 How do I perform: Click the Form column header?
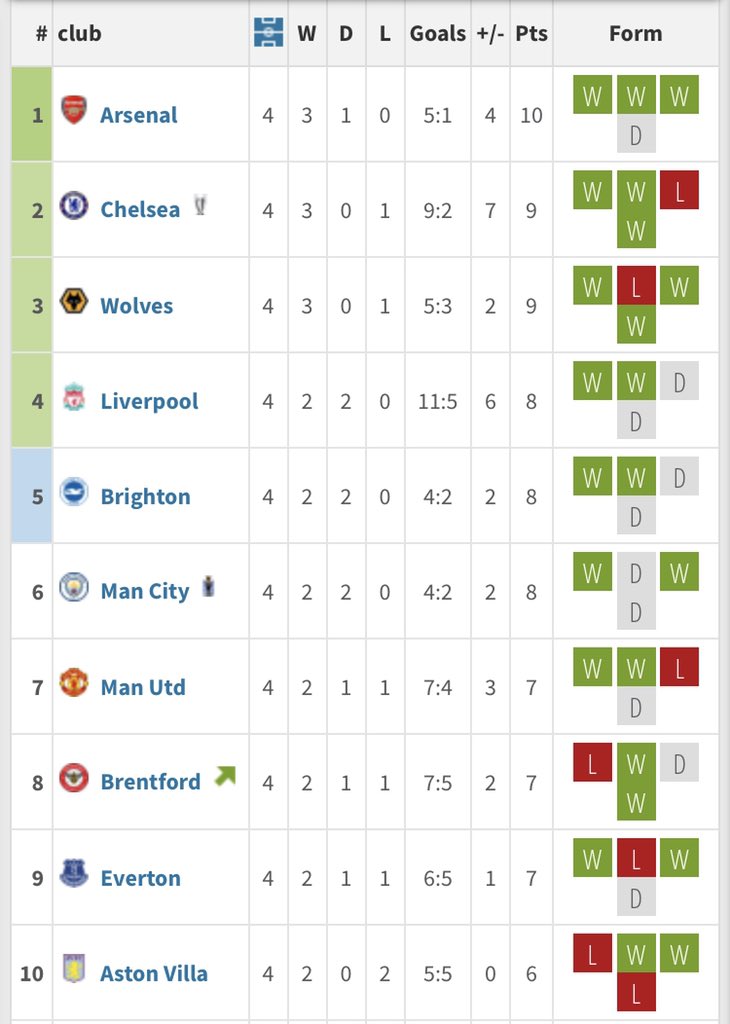635,33
